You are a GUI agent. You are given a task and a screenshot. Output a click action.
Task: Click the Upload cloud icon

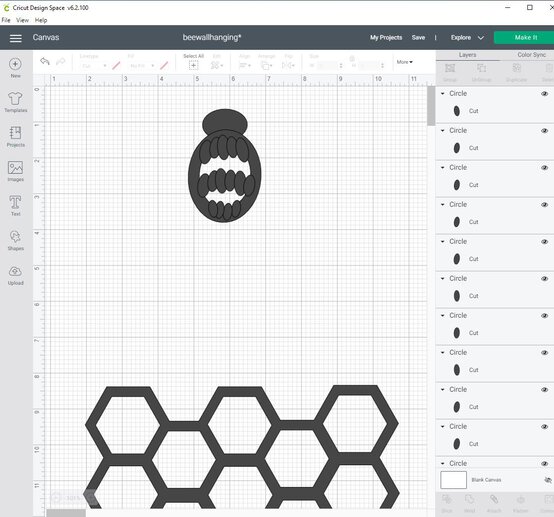pyautogui.click(x=15, y=271)
